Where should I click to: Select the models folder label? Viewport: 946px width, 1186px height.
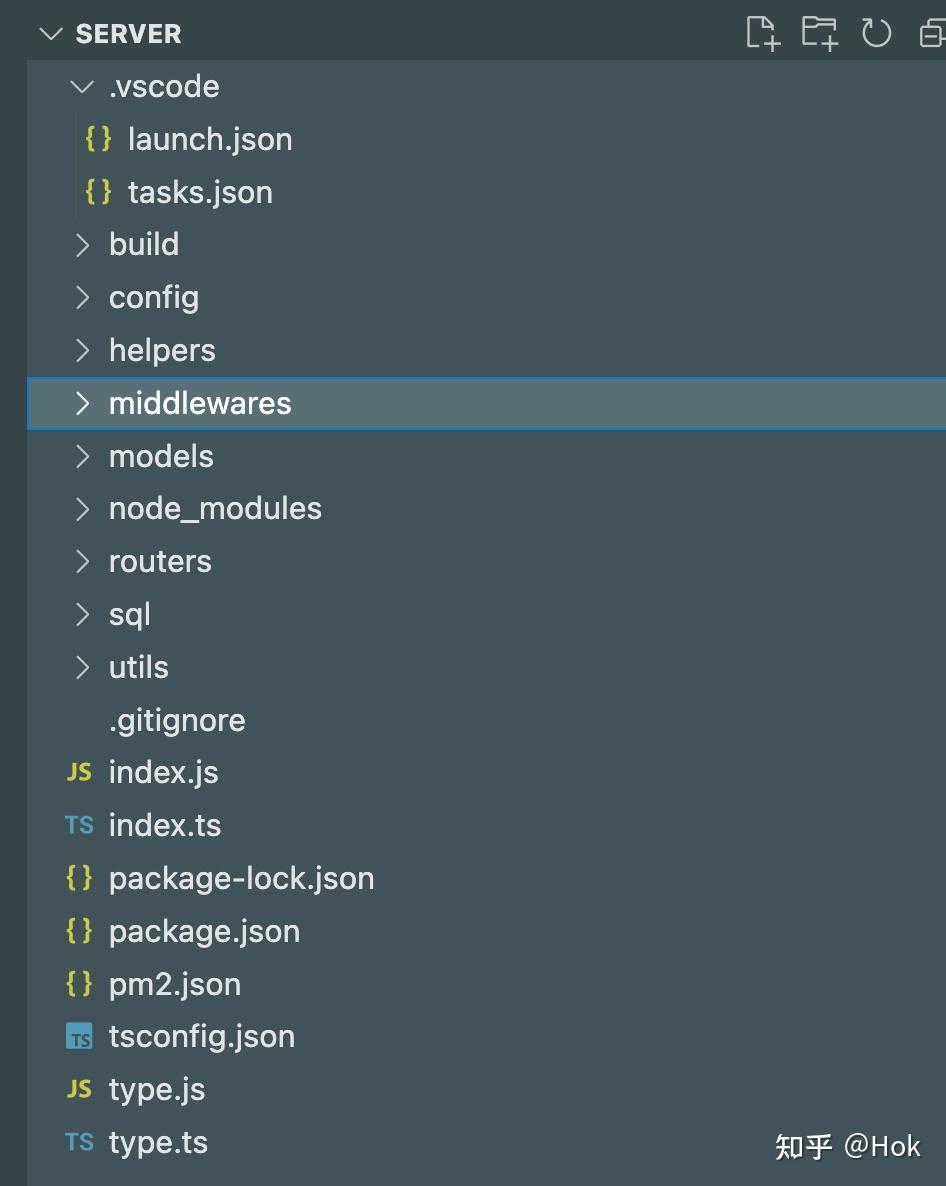point(161,456)
